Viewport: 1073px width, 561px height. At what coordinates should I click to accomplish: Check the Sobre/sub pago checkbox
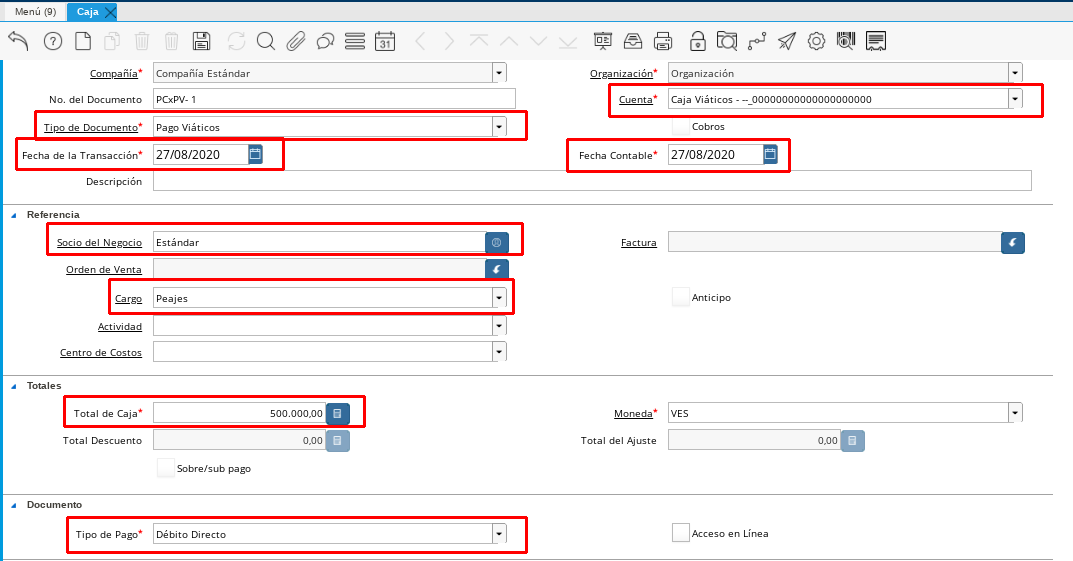click(x=166, y=468)
